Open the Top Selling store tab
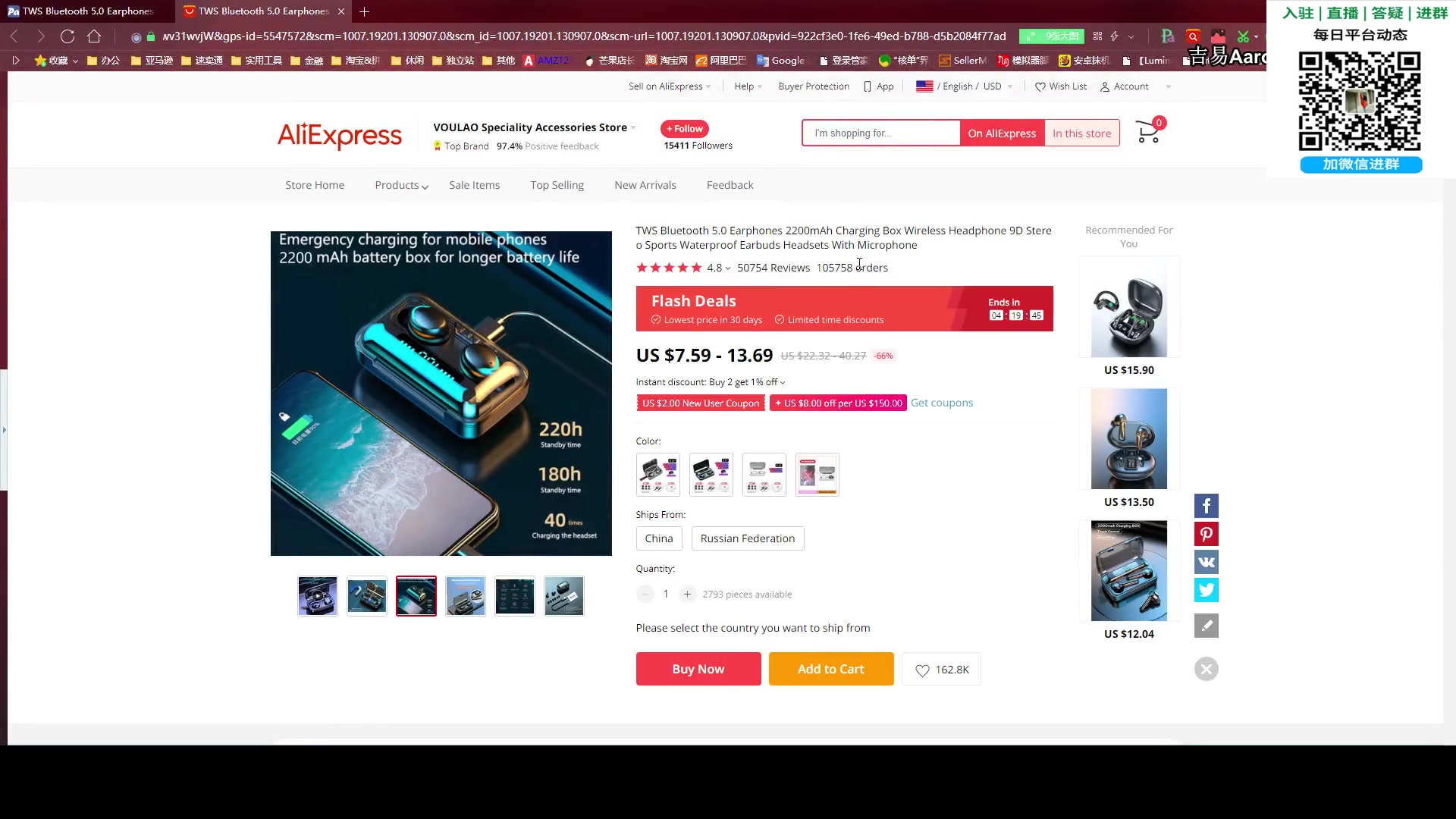 tap(557, 185)
